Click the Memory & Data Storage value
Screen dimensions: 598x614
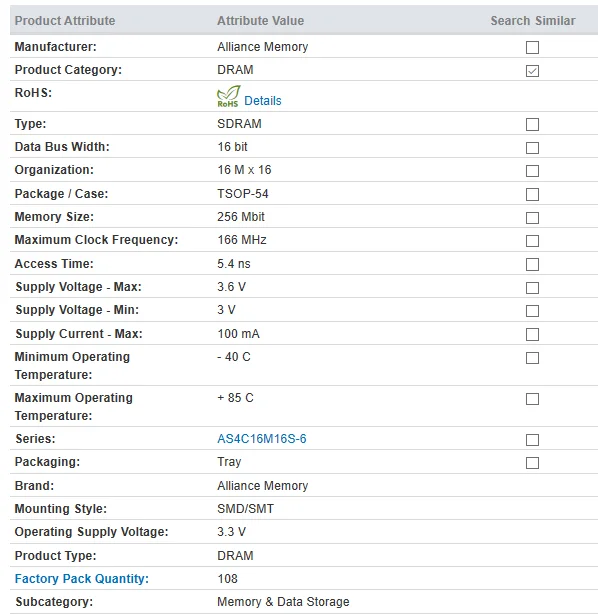[283, 602]
